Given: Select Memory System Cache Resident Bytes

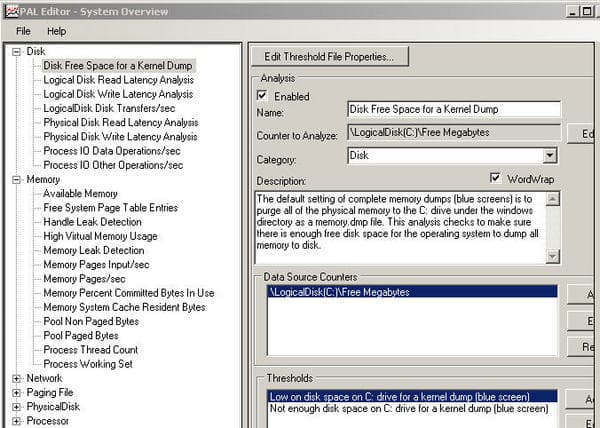Looking at the screenshot, I should point(124,307).
